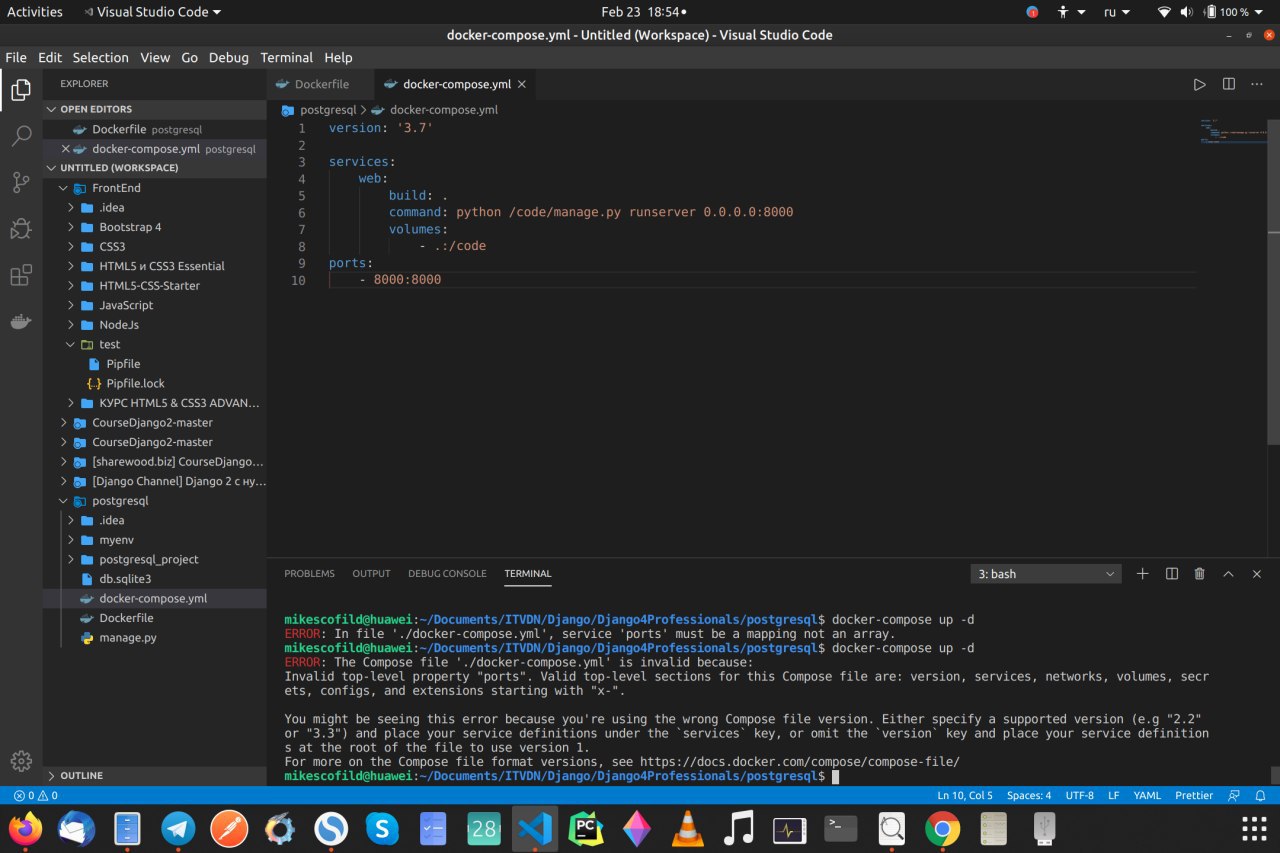
Task: Click Prettier in the status bar
Action: click(x=1194, y=796)
